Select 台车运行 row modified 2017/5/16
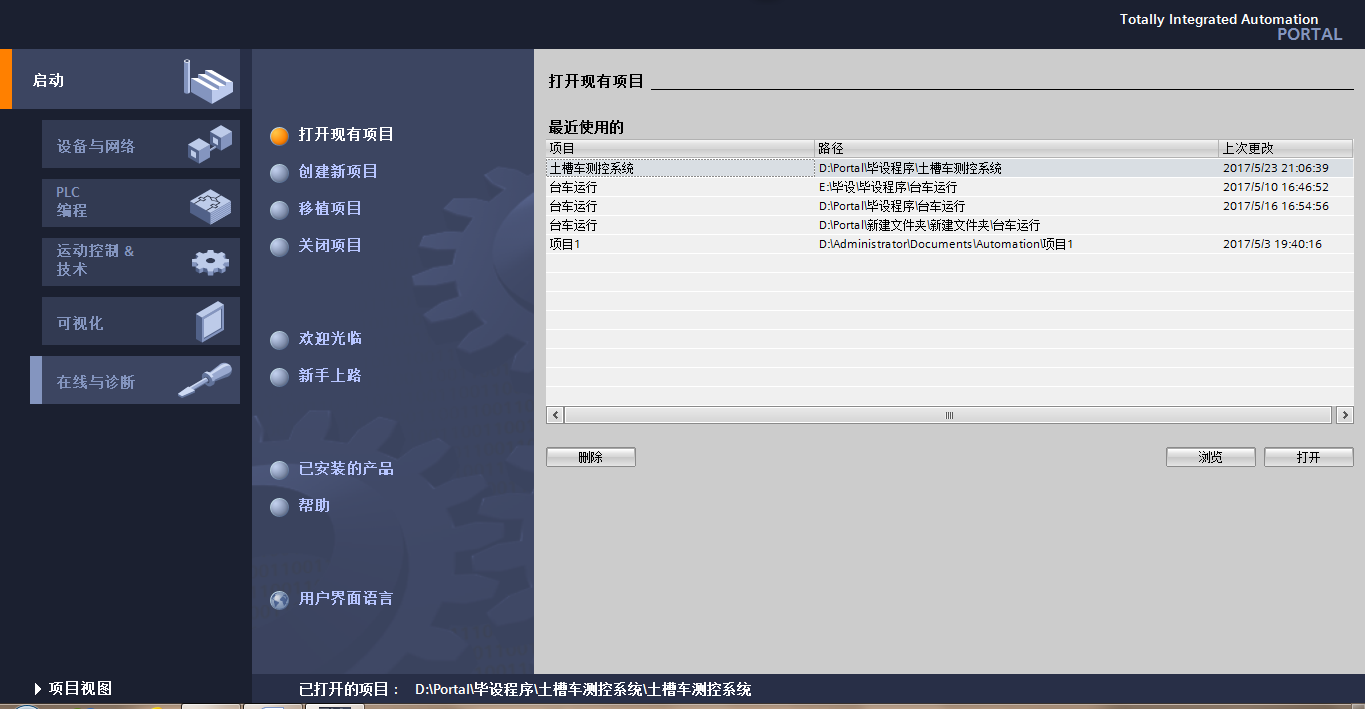Viewport: 1365px width, 709px height. click(950, 206)
